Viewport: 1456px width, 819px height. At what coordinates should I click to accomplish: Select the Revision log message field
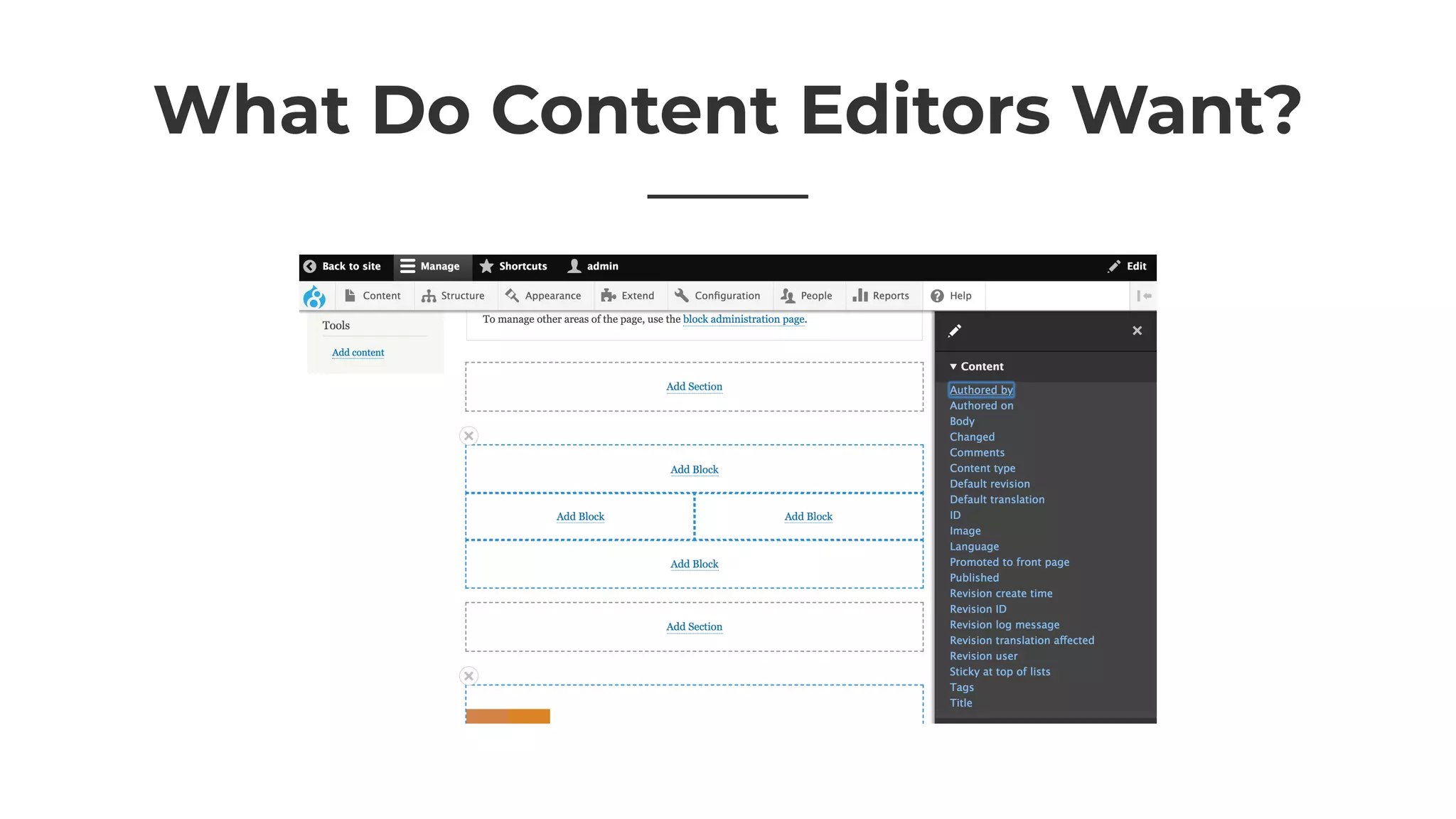[1005, 625]
